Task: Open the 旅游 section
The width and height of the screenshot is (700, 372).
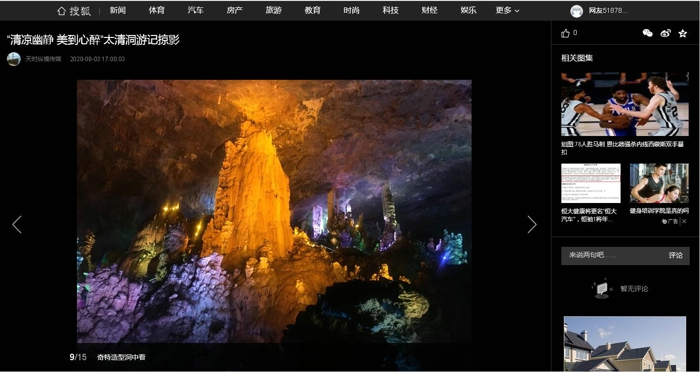Action: coord(274,11)
